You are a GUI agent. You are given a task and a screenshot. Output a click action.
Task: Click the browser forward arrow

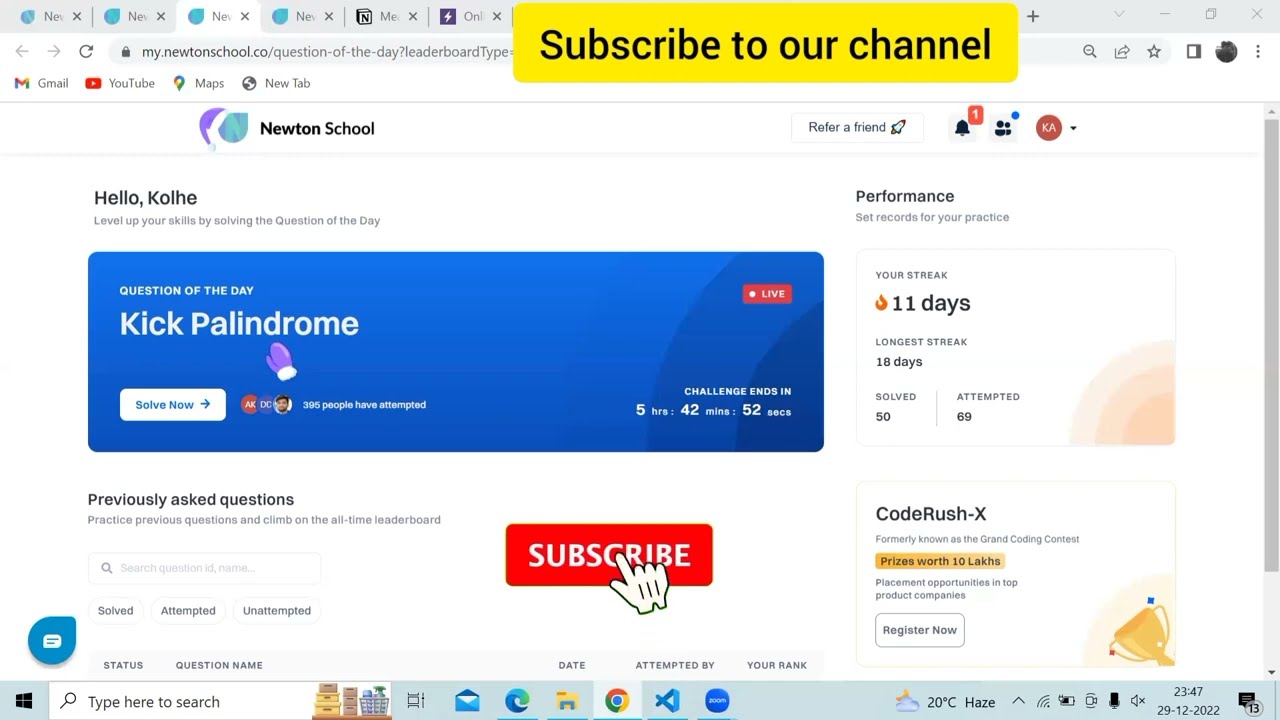[x=54, y=51]
